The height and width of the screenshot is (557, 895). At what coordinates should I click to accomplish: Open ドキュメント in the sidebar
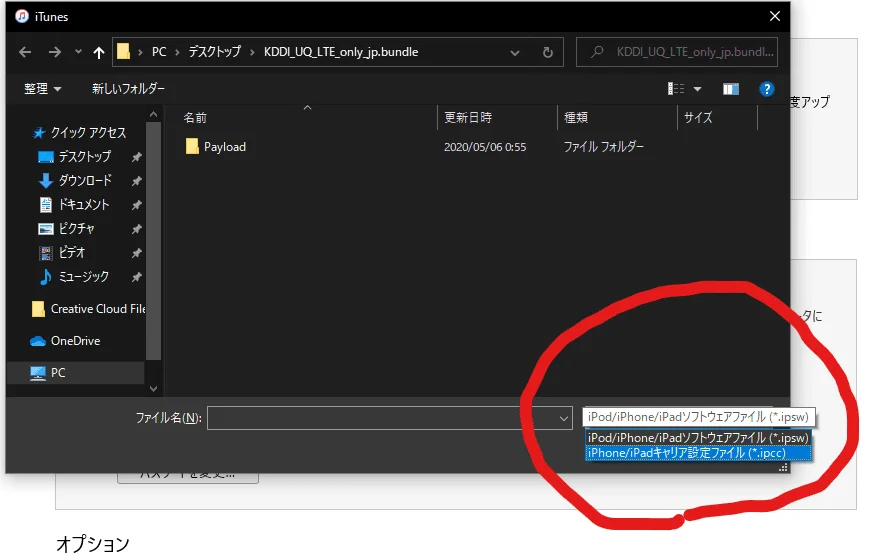tap(73, 204)
